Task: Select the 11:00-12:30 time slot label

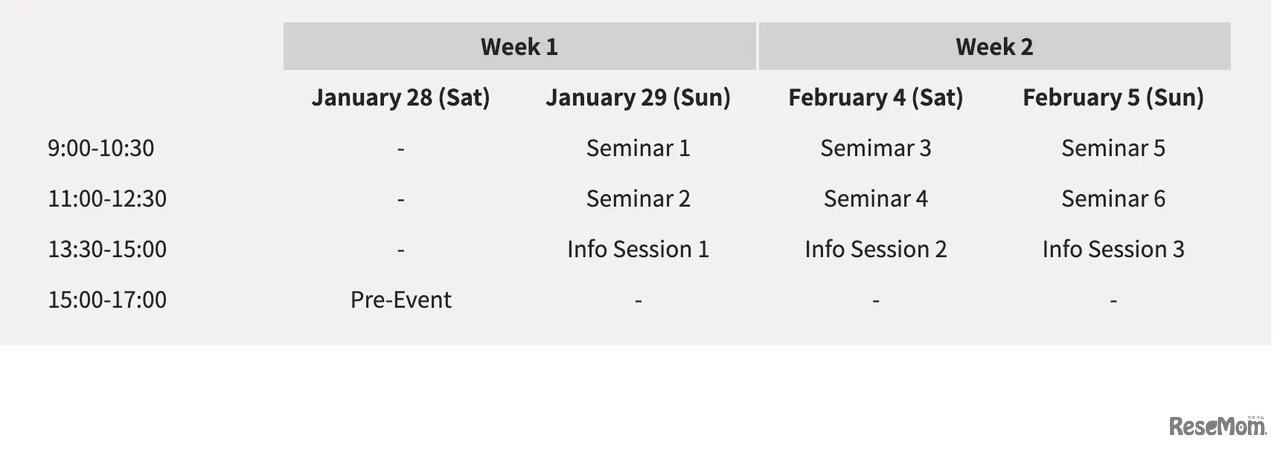Action: 107,198
